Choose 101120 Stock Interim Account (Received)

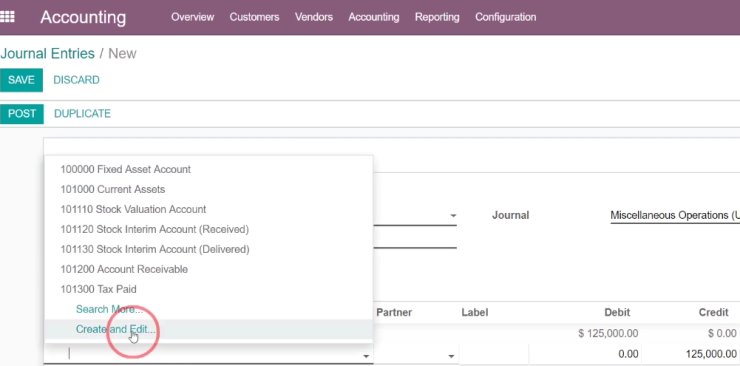point(208,229)
